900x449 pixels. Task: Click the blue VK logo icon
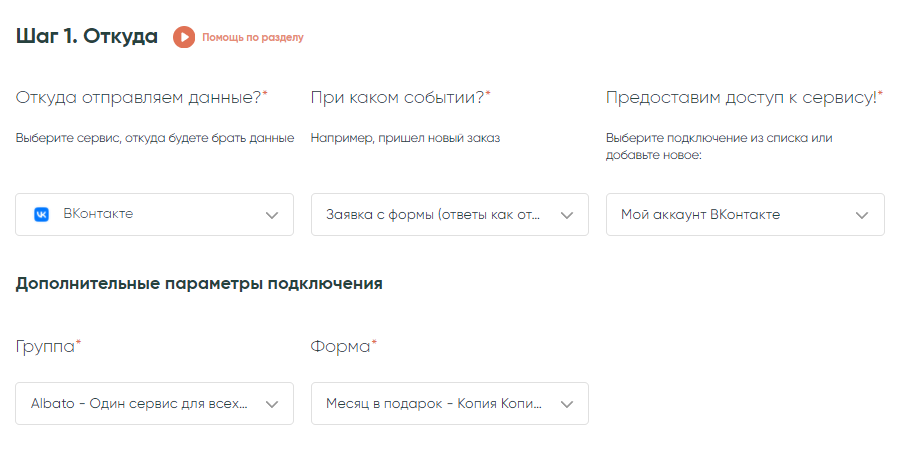point(41,215)
